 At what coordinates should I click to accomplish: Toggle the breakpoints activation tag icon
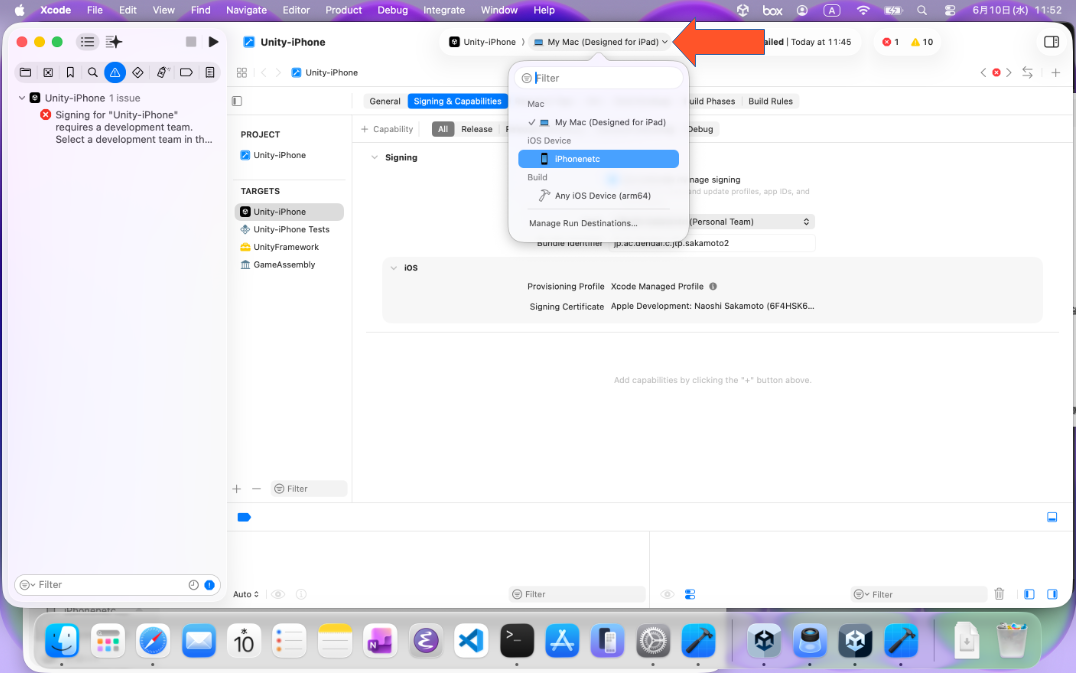pyautogui.click(x=244, y=517)
